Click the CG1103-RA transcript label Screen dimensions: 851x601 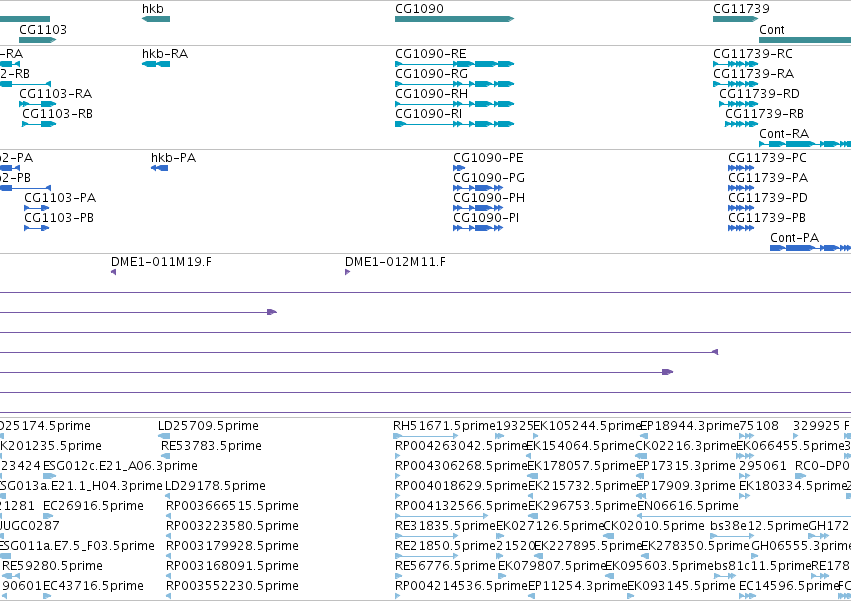coord(55,94)
